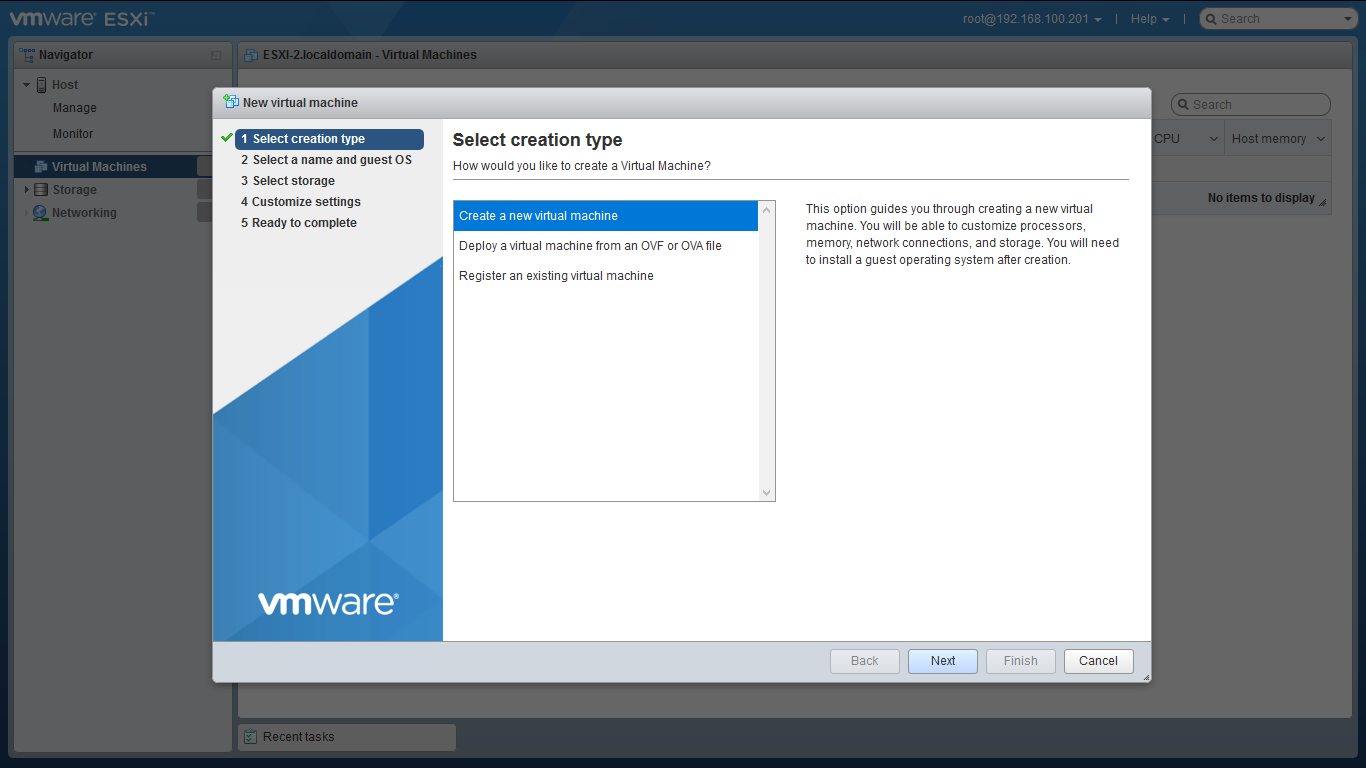Cancel the new virtual machine wizard
This screenshot has width=1366, height=768.
pyautogui.click(x=1098, y=661)
